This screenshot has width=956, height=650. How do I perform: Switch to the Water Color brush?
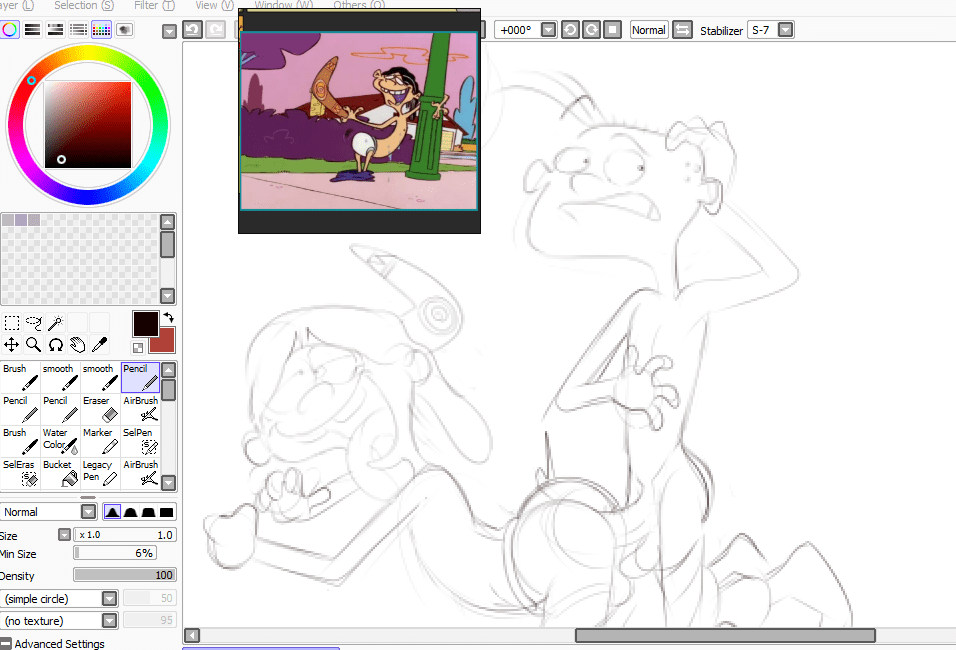[x=60, y=440]
